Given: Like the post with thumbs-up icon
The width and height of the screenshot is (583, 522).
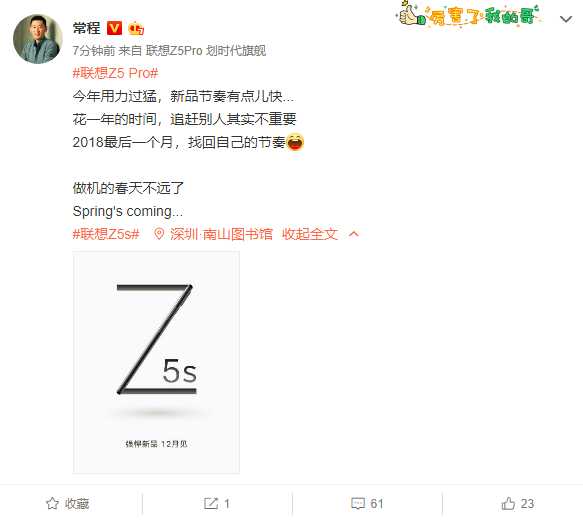Looking at the screenshot, I should [x=508, y=503].
